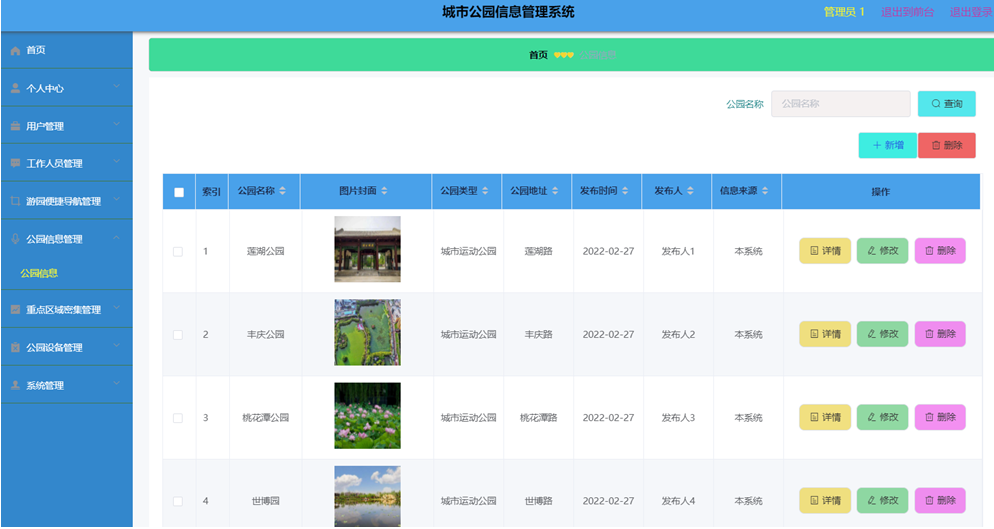Expand the 系统管理 menu chevron
This screenshot has width=994, height=529.
[x=117, y=384]
